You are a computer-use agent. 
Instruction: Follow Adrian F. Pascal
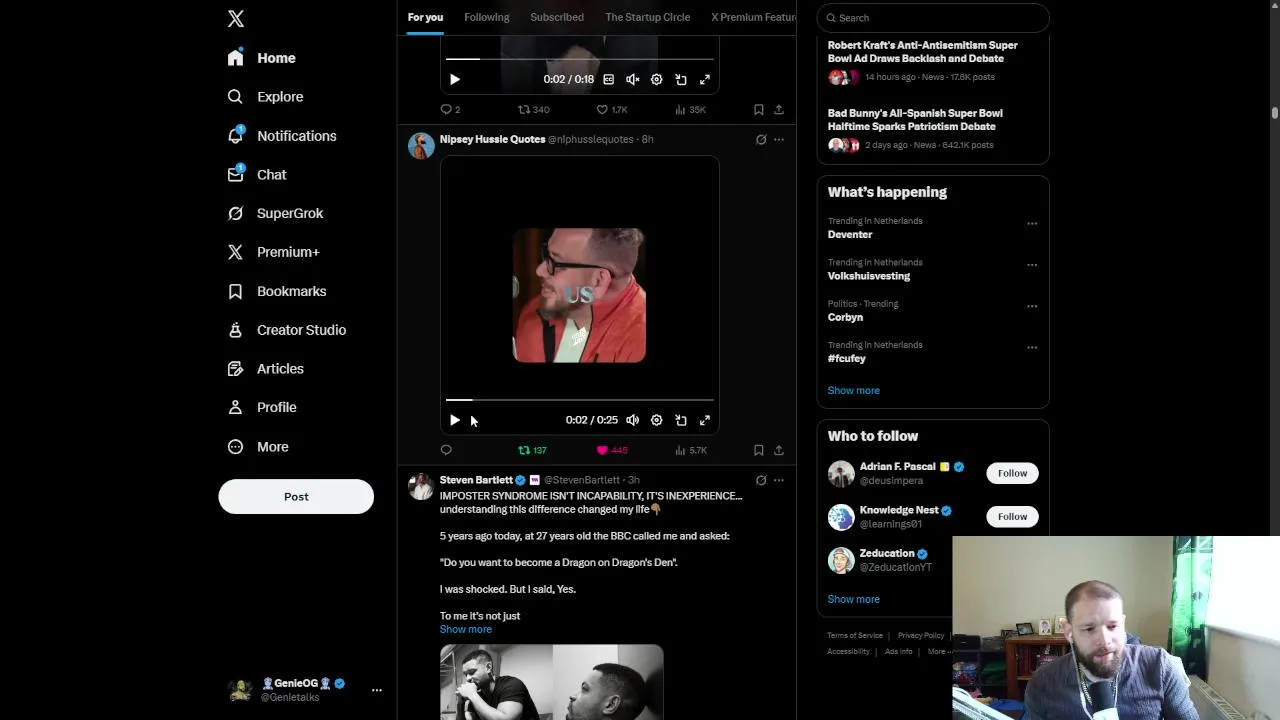pos(1012,473)
